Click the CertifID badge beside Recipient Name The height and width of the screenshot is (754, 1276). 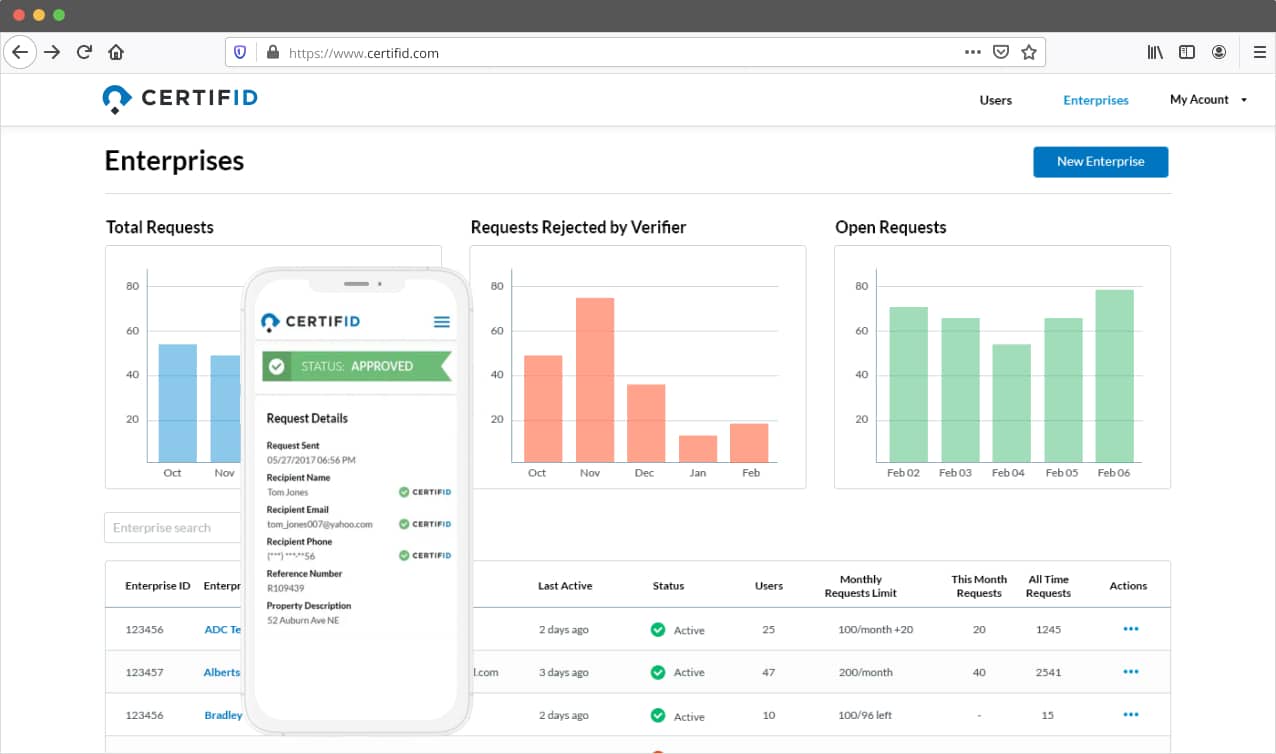point(425,492)
